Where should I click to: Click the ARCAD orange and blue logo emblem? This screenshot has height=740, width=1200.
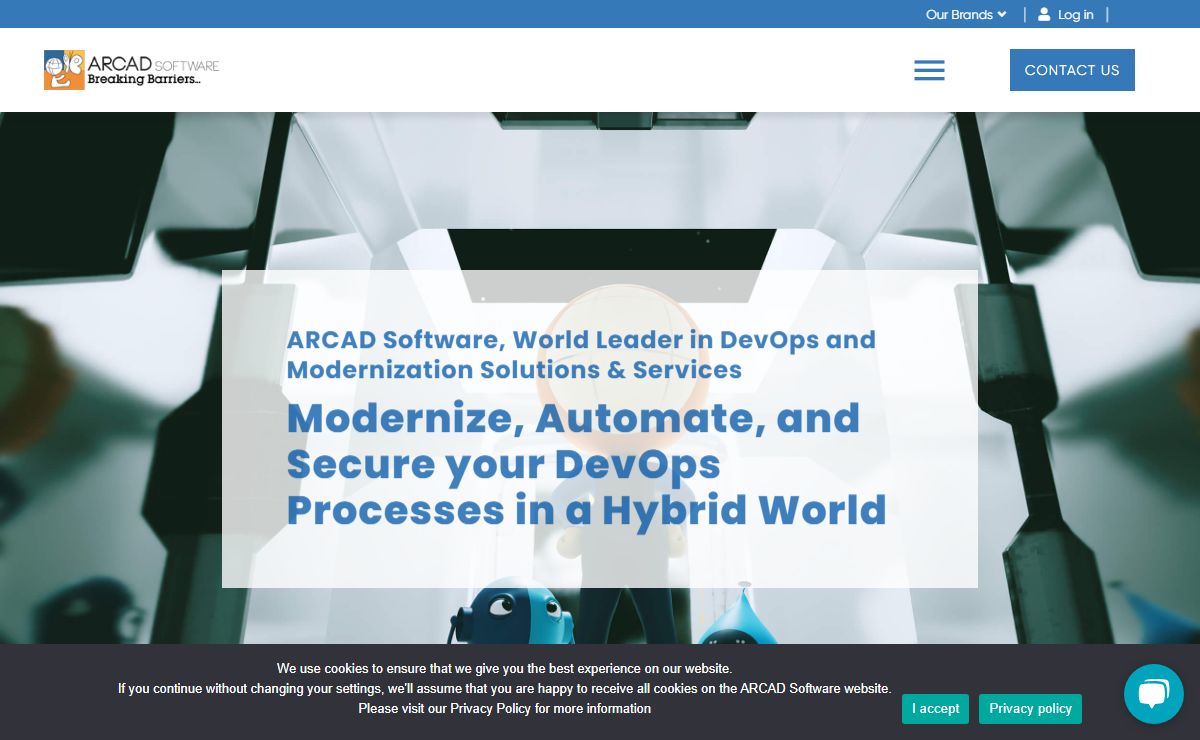(x=64, y=70)
